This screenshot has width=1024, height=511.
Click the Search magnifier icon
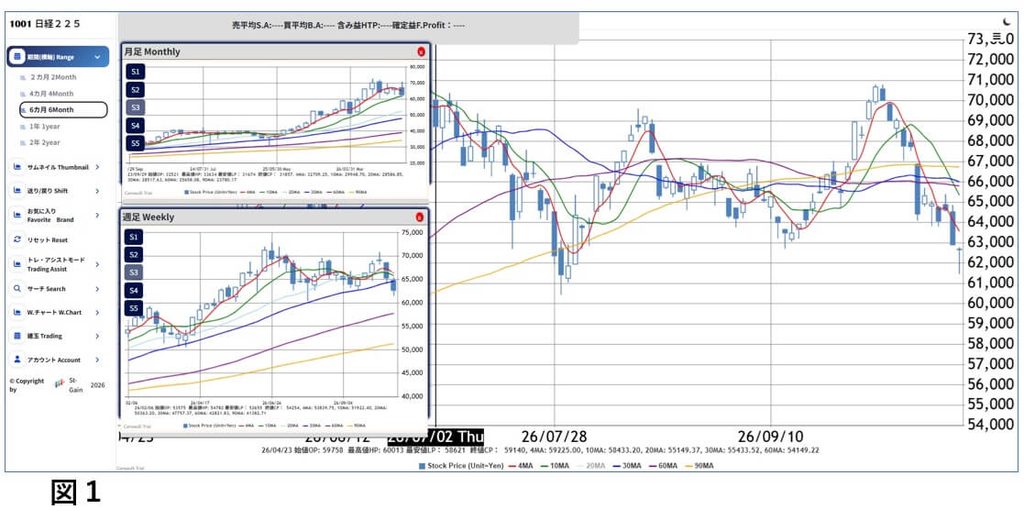[18, 288]
